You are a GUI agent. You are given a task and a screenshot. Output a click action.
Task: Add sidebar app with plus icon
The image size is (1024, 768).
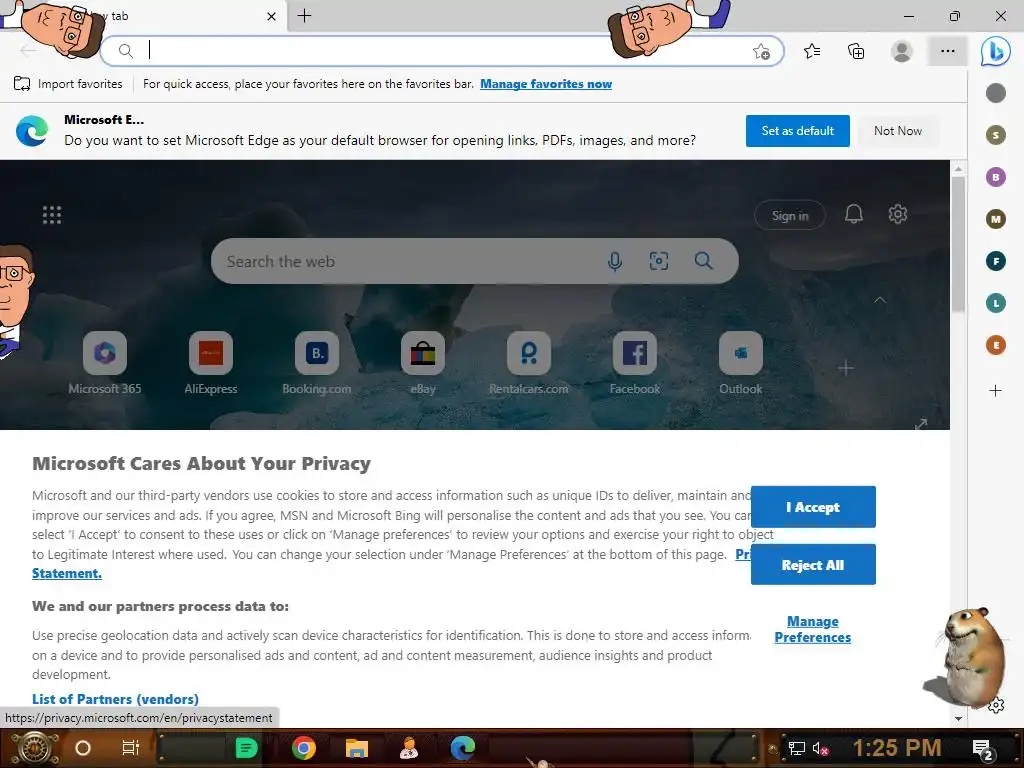pos(995,391)
